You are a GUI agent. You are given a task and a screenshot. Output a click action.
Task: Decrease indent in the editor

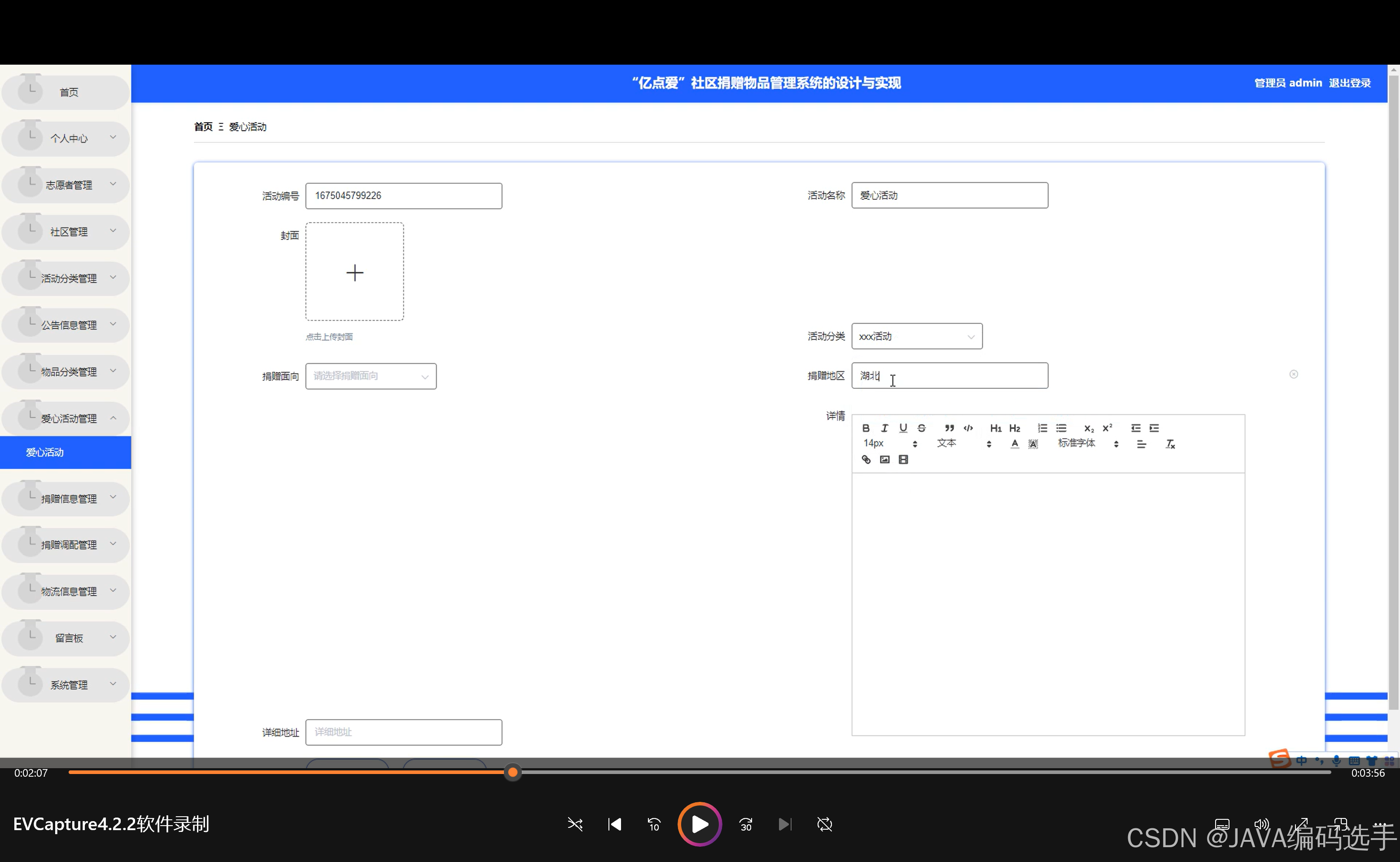click(x=1136, y=428)
